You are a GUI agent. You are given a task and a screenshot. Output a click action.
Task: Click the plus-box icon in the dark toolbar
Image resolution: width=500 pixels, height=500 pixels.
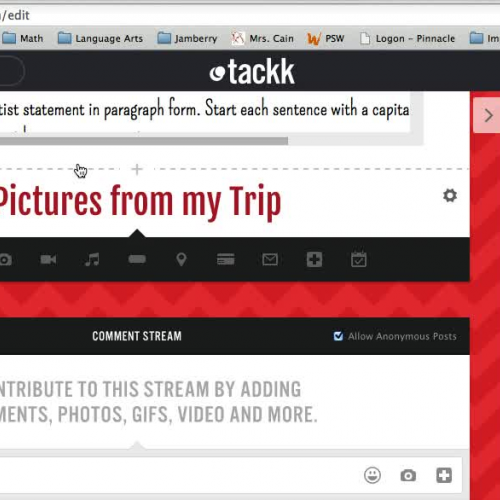(x=314, y=259)
